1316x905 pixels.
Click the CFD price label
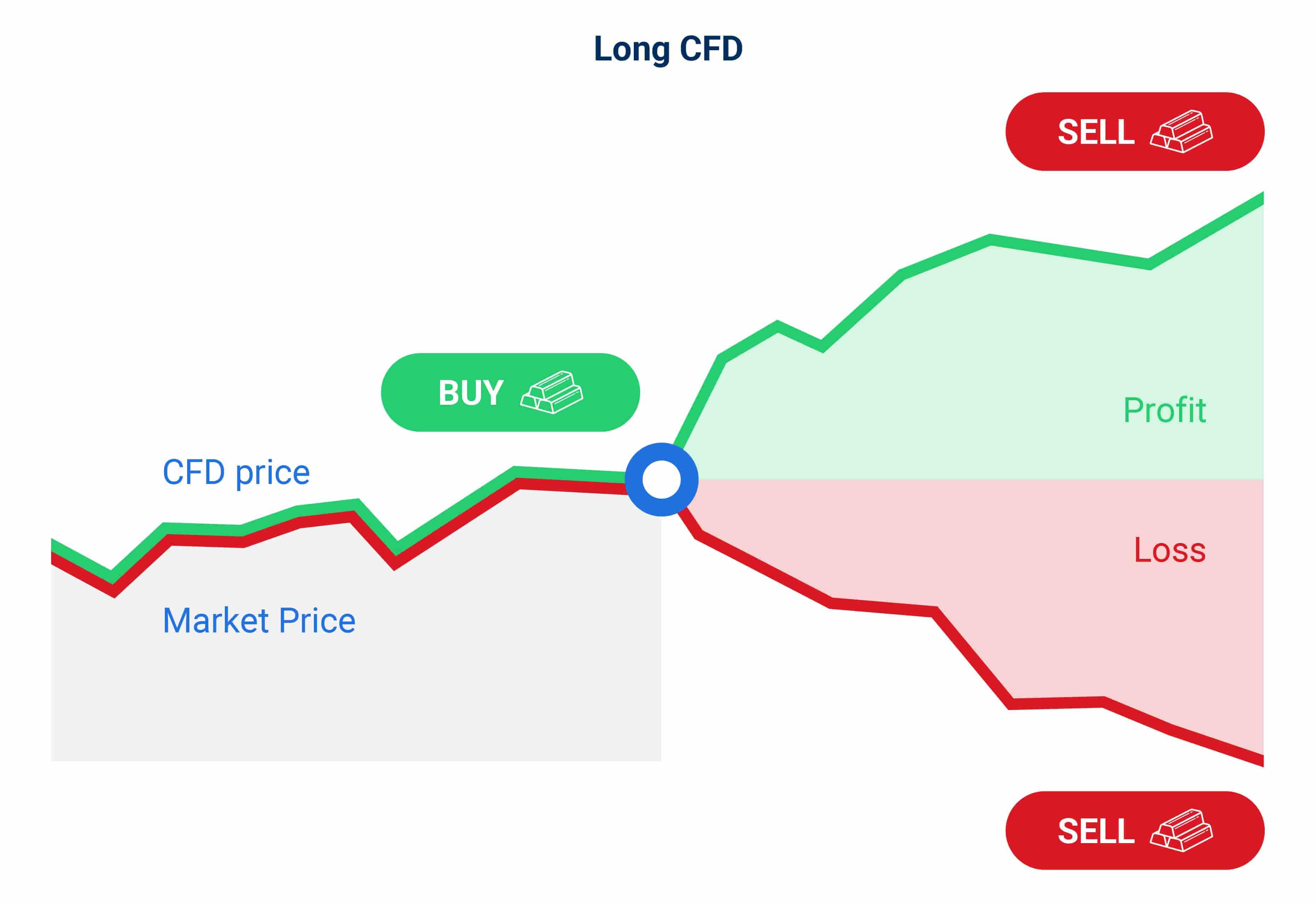236,473
